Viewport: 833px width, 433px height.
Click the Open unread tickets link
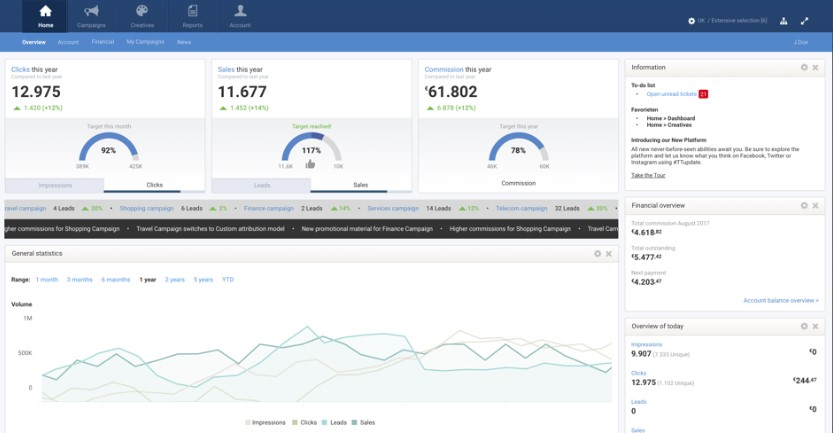(x=671, y=93)
